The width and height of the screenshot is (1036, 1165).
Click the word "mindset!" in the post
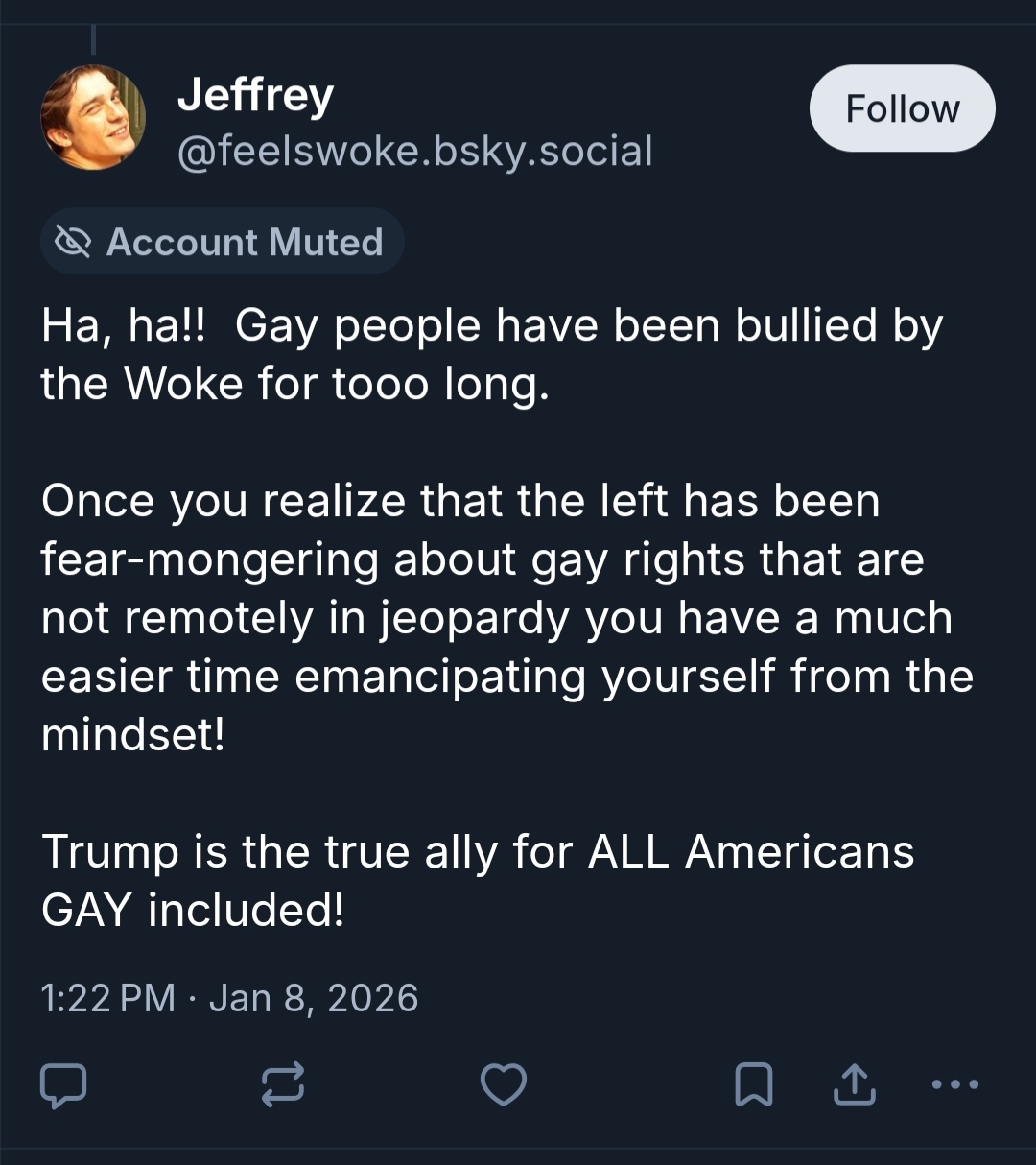[133, 735]
